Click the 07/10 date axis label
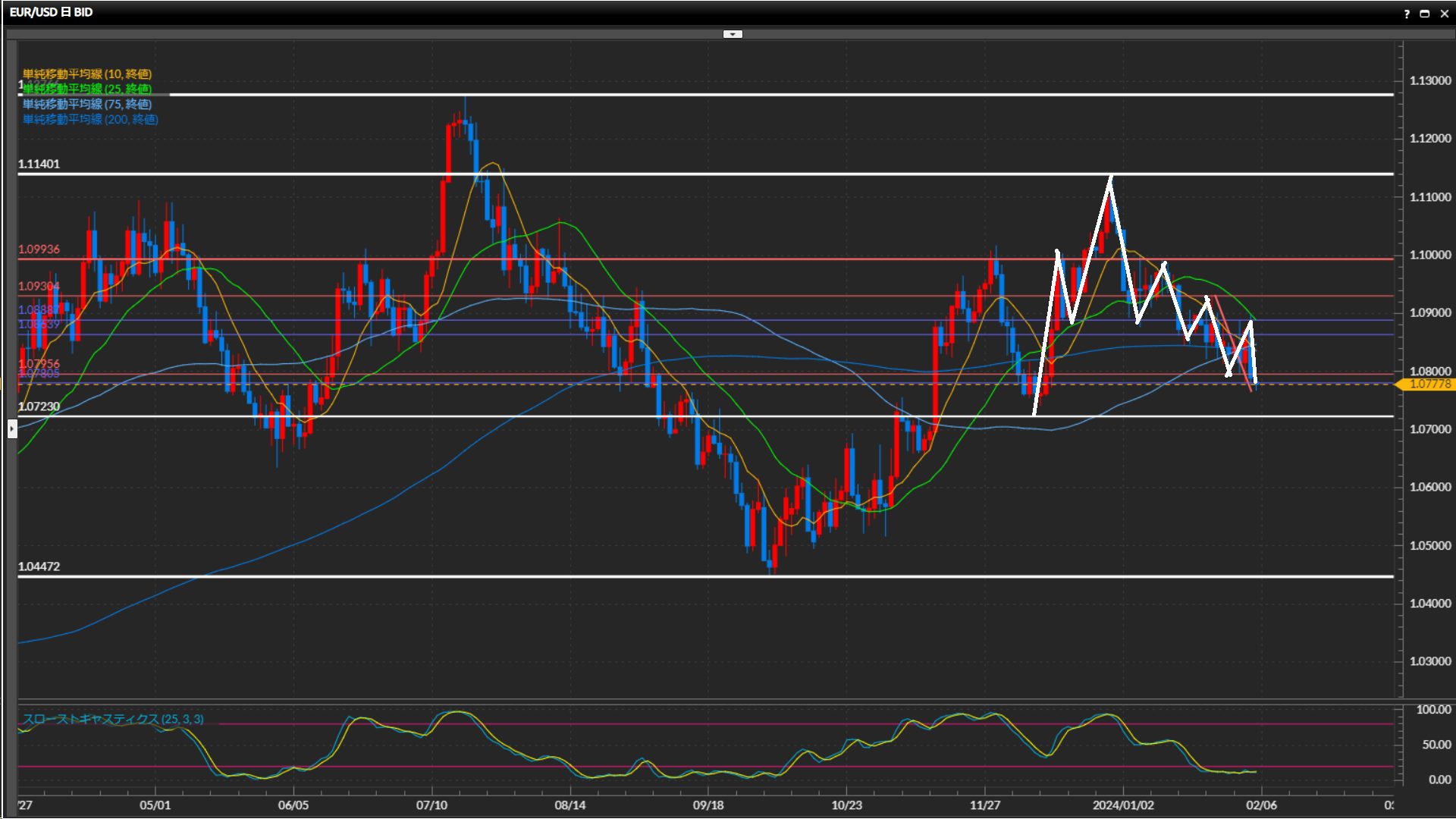This screenshot has height=819, width=1456. [x=431, y=805]
